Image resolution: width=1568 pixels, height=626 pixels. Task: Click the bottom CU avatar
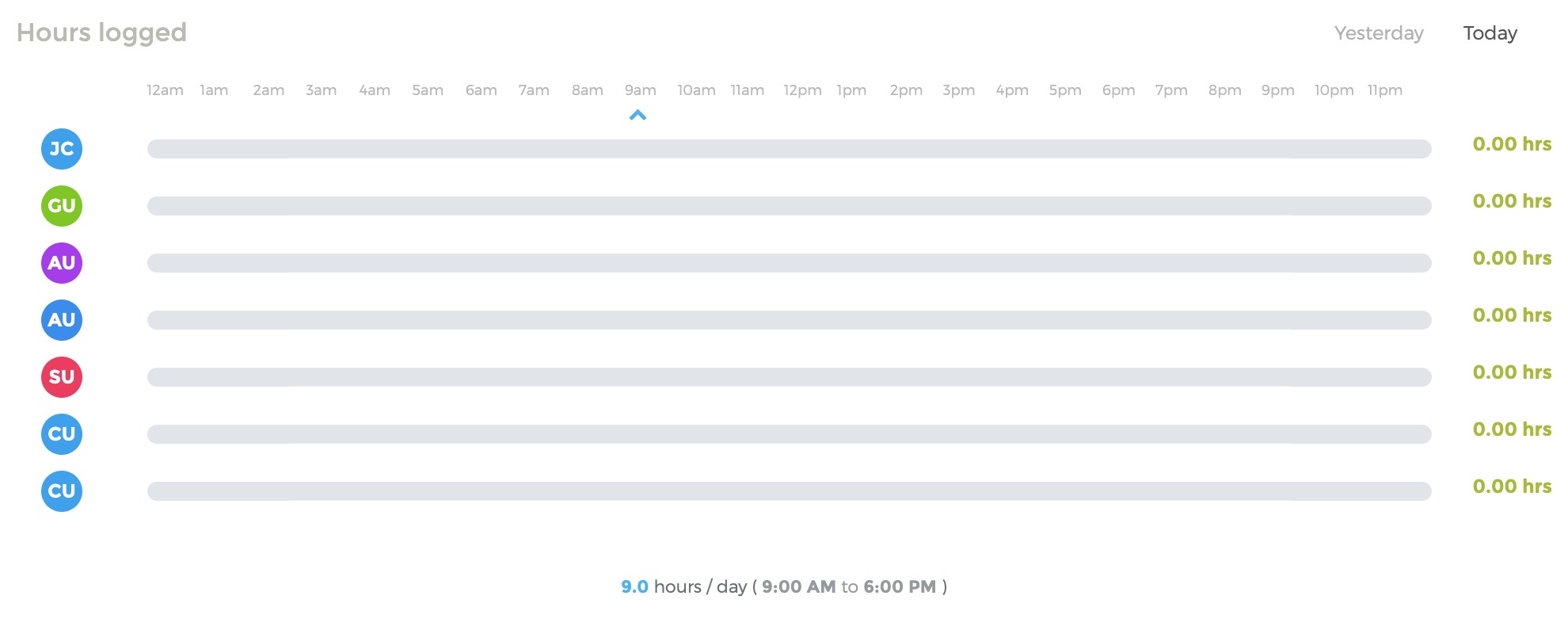[x=62, y=491]
